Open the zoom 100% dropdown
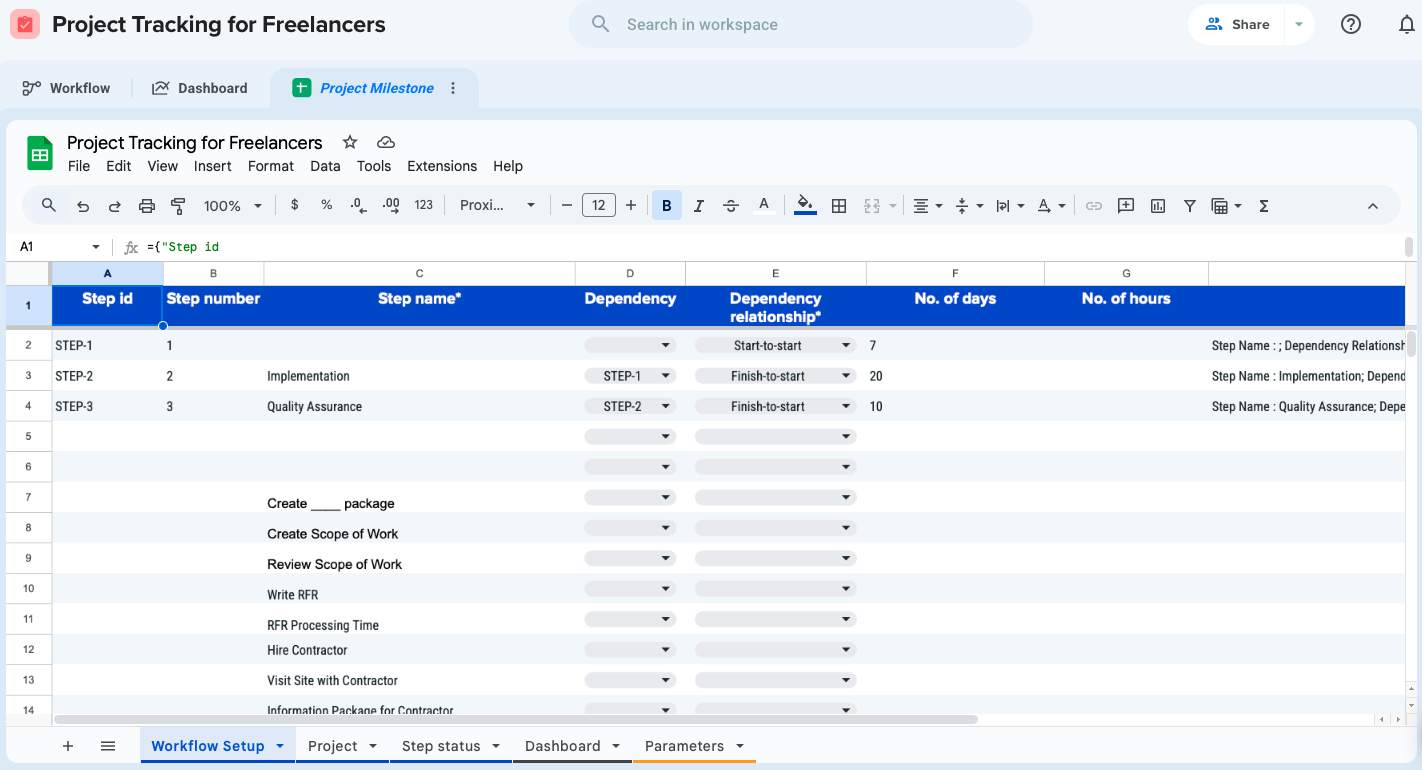Screen dimensions: 1422x770 pyautogui.click(x=233, y=206)
